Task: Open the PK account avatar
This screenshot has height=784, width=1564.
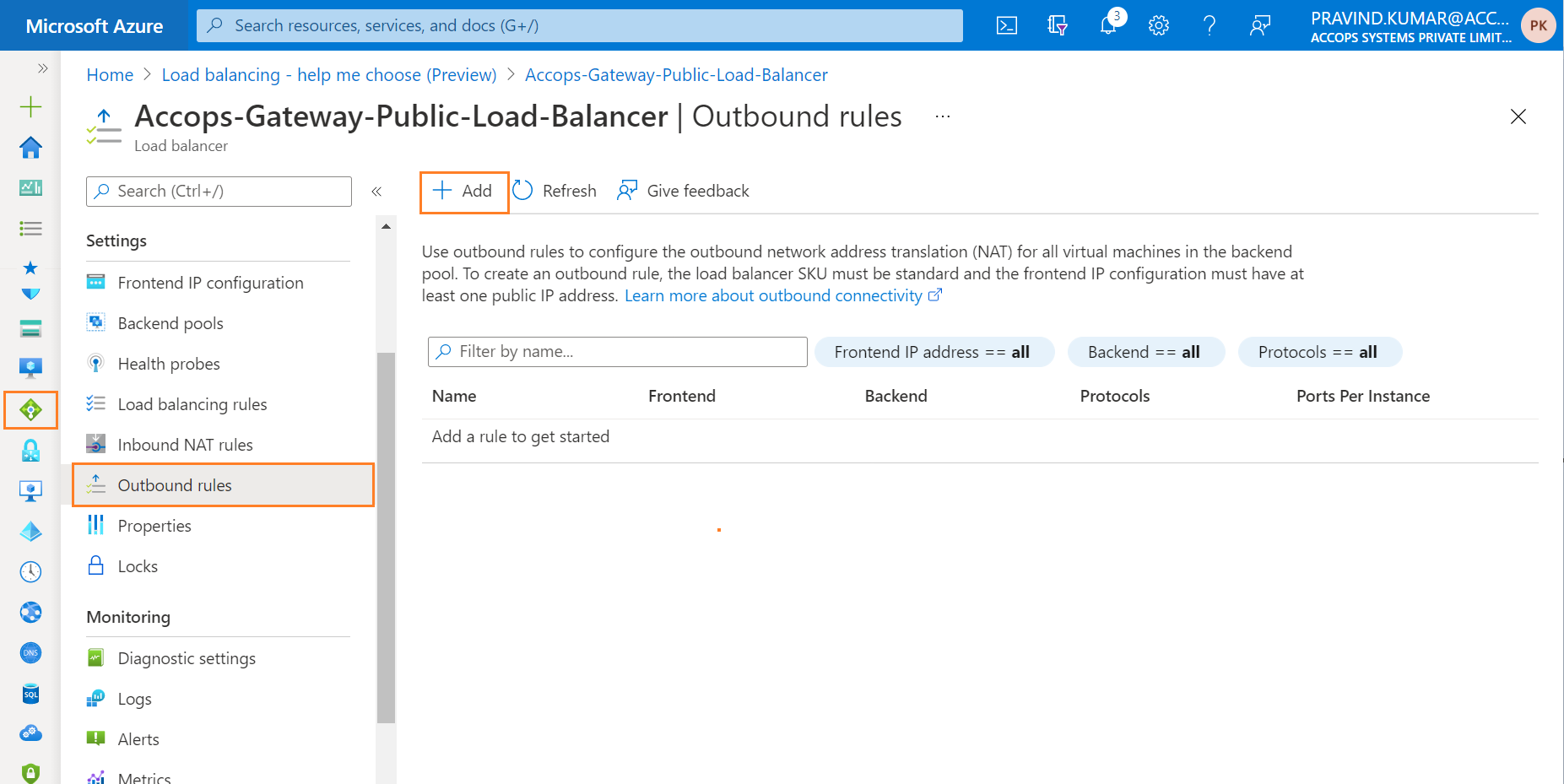Action: (x=1538, y=25)
